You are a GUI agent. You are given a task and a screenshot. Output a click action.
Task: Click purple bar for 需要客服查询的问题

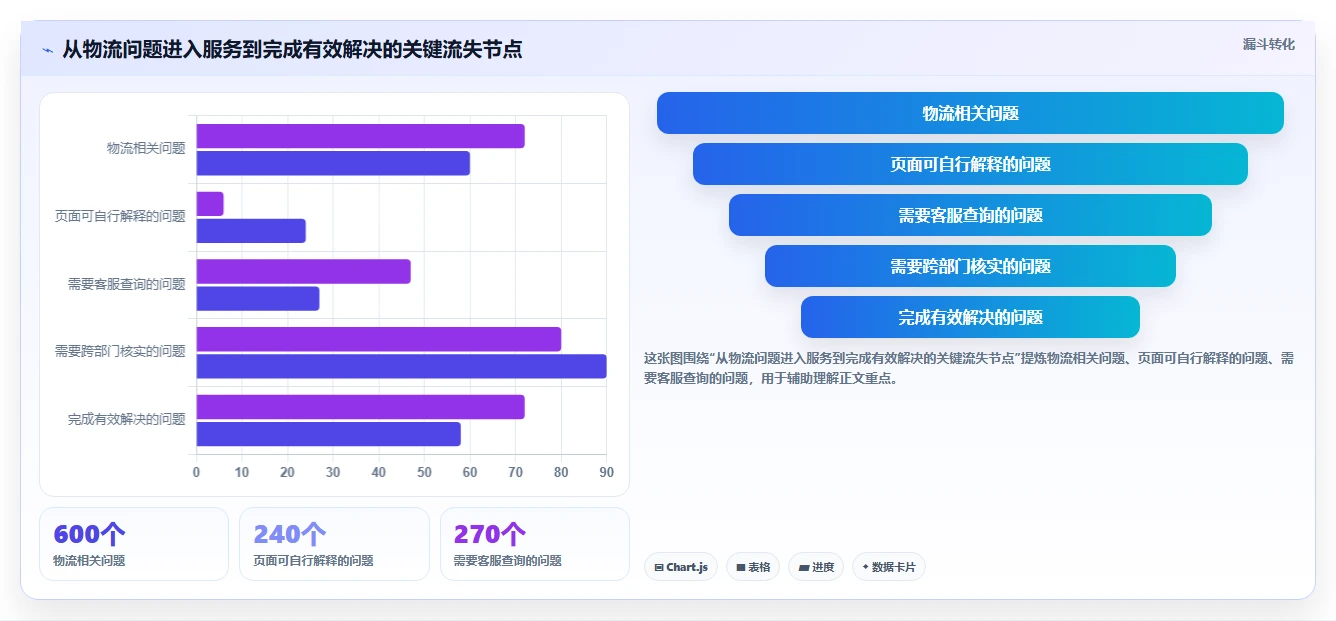pos(303,271)
